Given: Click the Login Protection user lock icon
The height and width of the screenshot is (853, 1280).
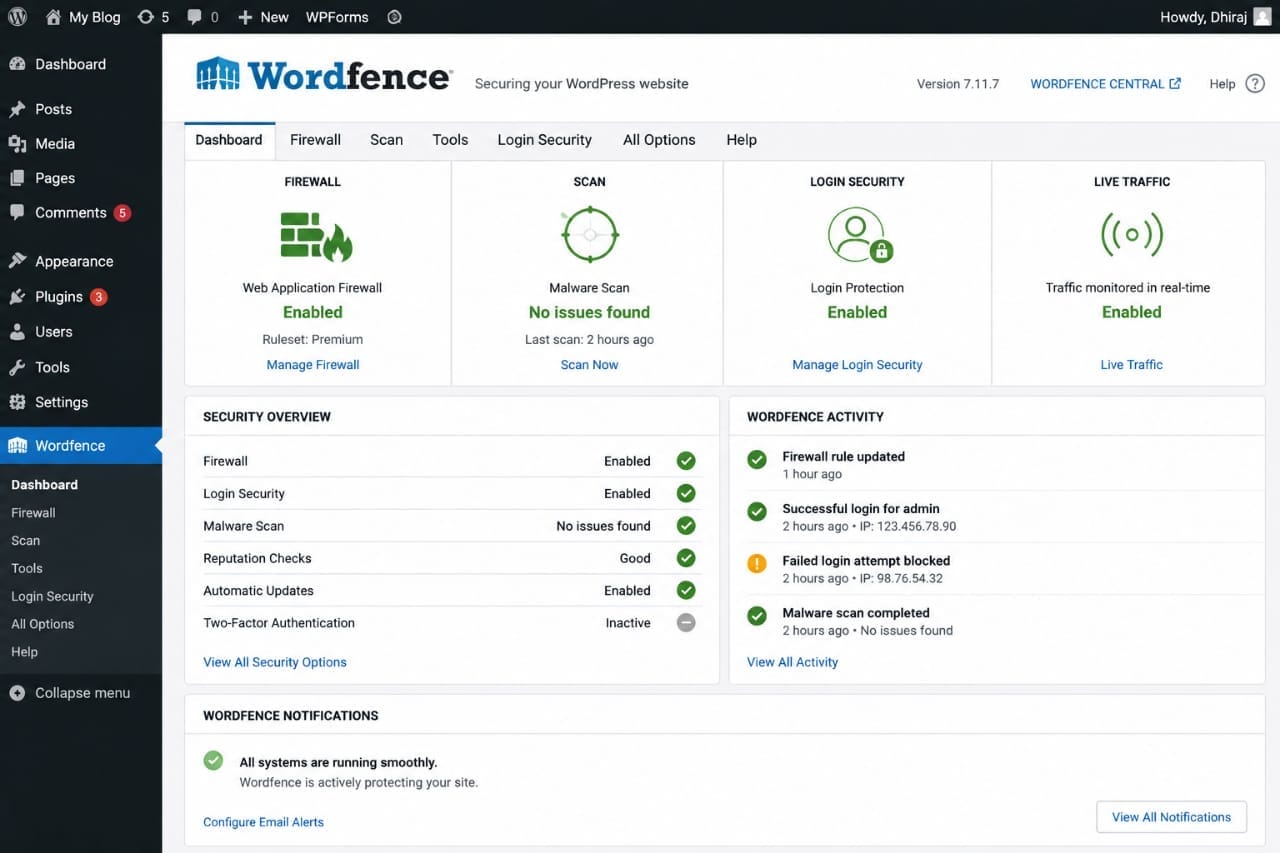Looking at the screenshot, I should tap(860, 235).
